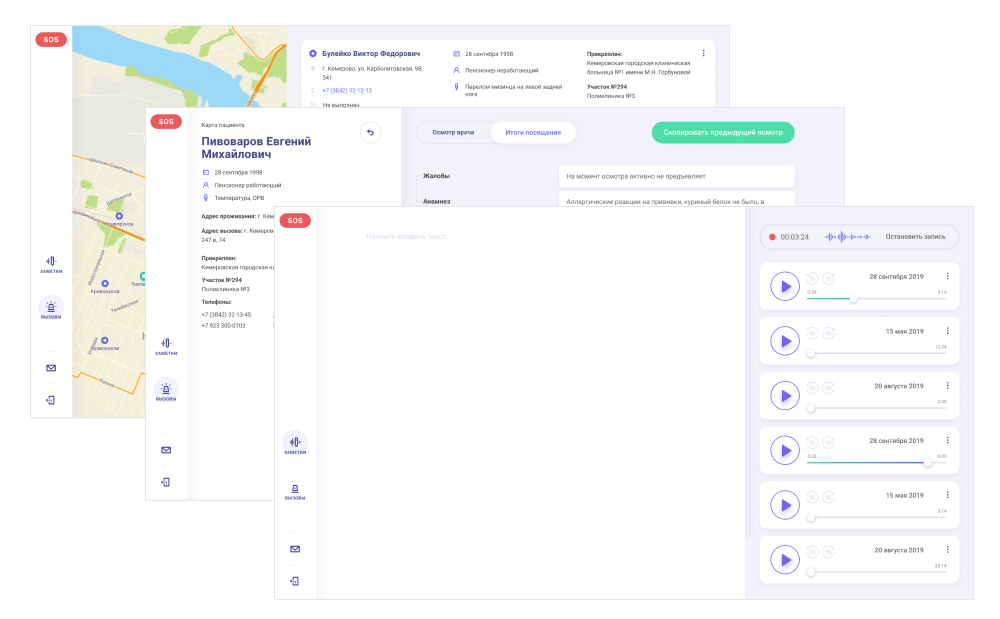1000x619 pixels.
Task: Open three-dot menu on Булейко Виктор card
Action: (x=703, y=54)
